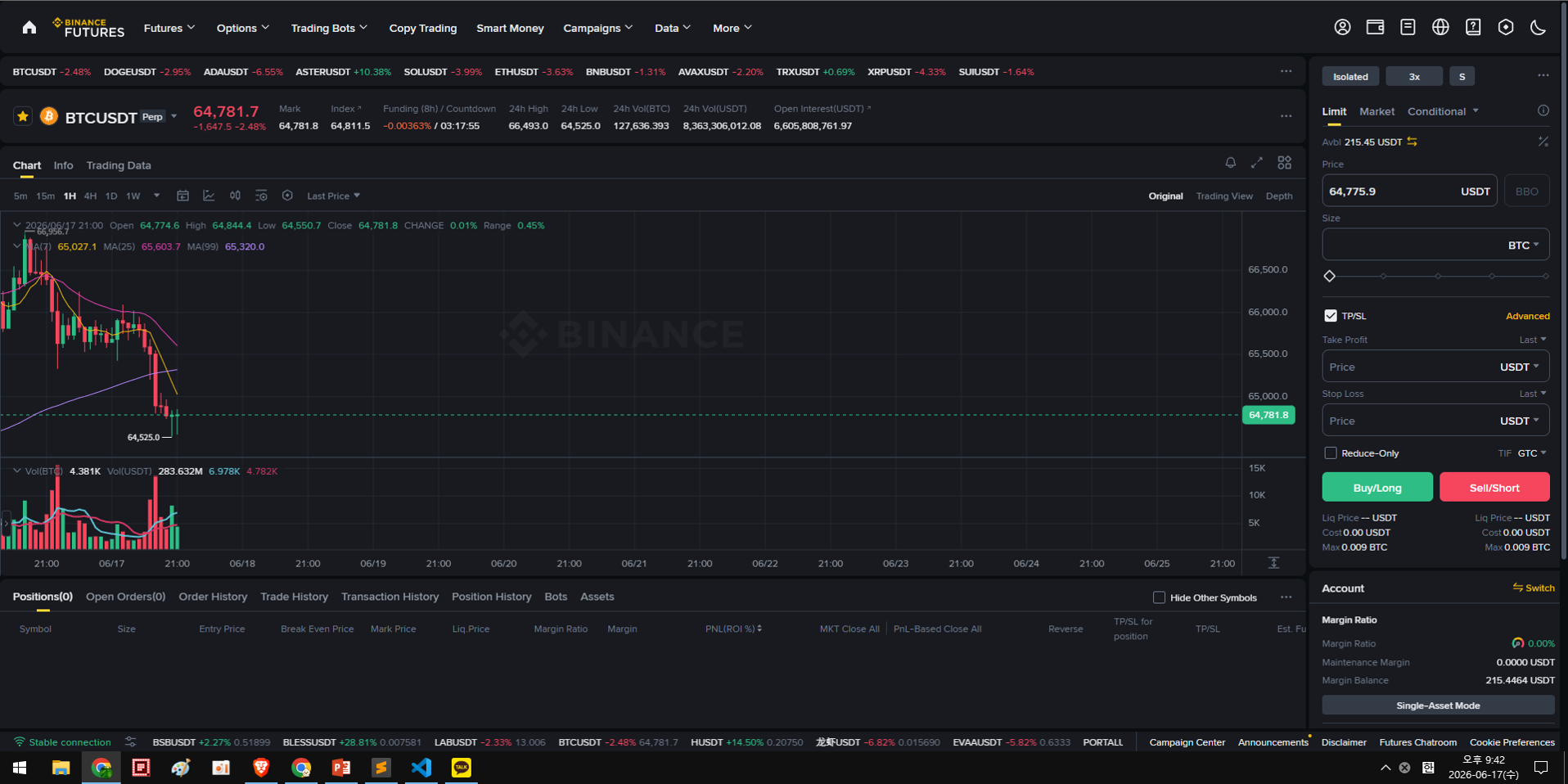Open the ticker bar three-dot menu
Viewport: 1568px width, 784px height.
(x=1286, y=71)
